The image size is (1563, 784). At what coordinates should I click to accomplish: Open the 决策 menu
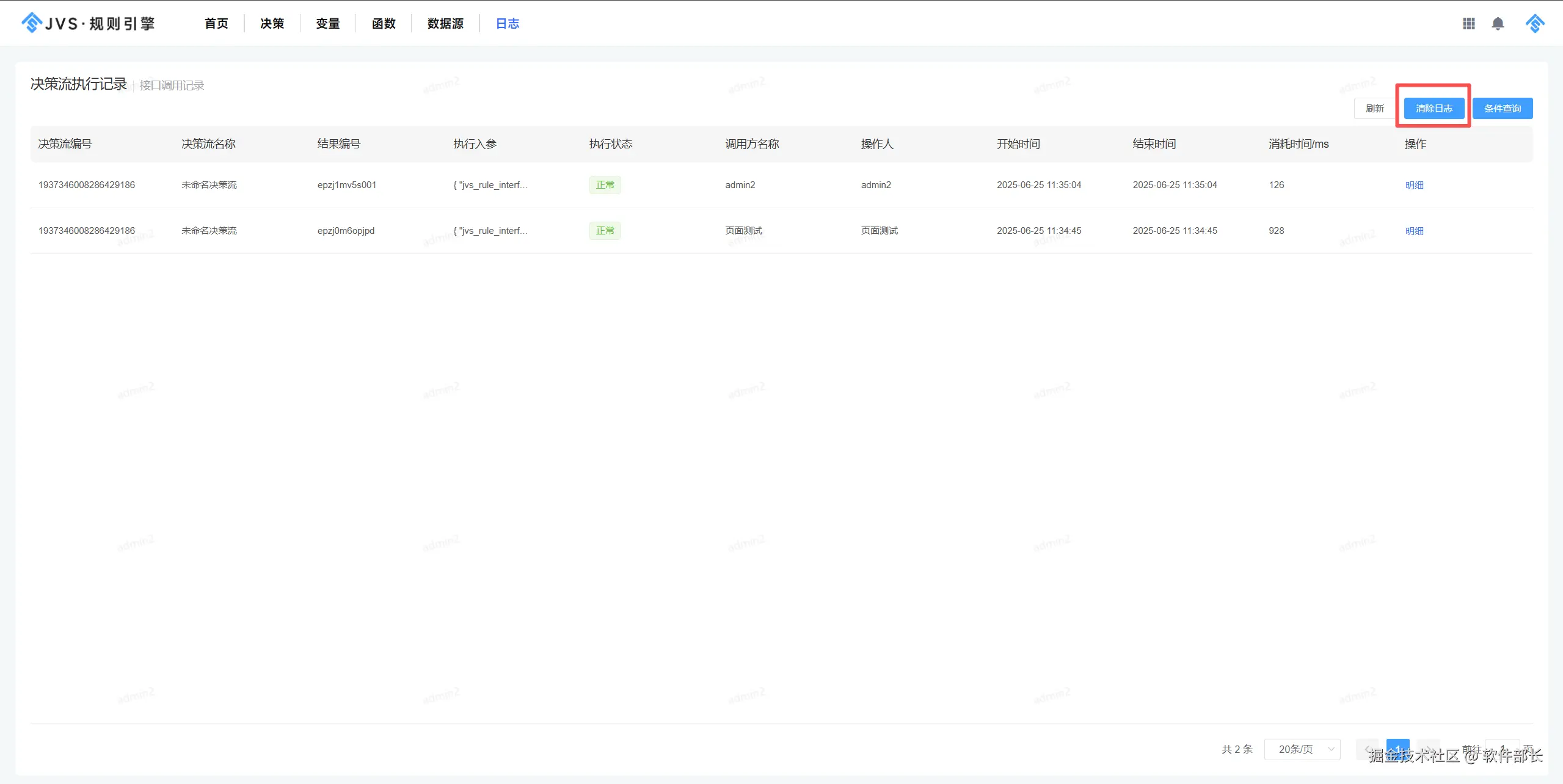pyautogui.click(x=272, y=23)
